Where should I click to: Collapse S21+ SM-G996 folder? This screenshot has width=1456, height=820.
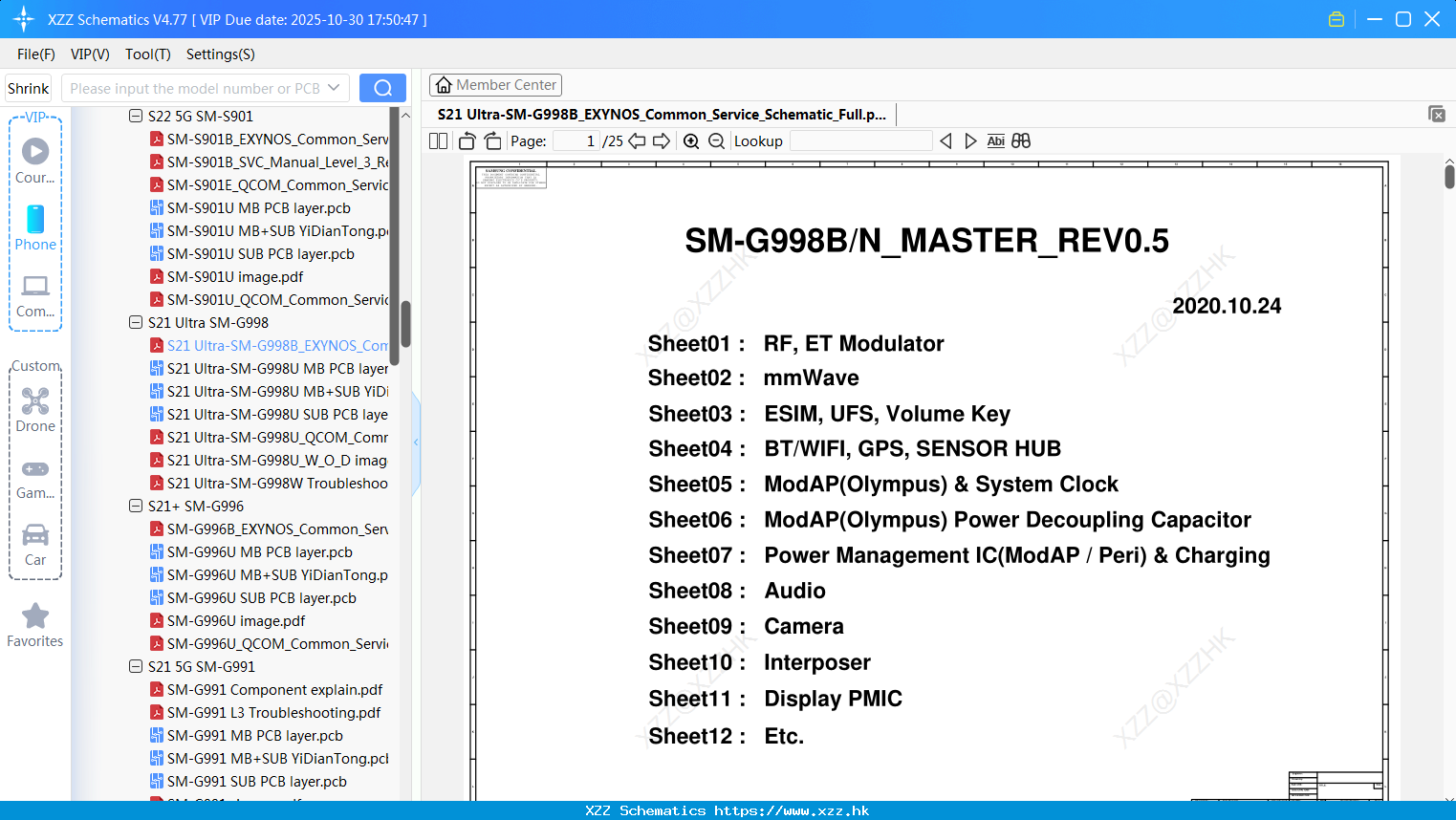(x=136, y=506)
